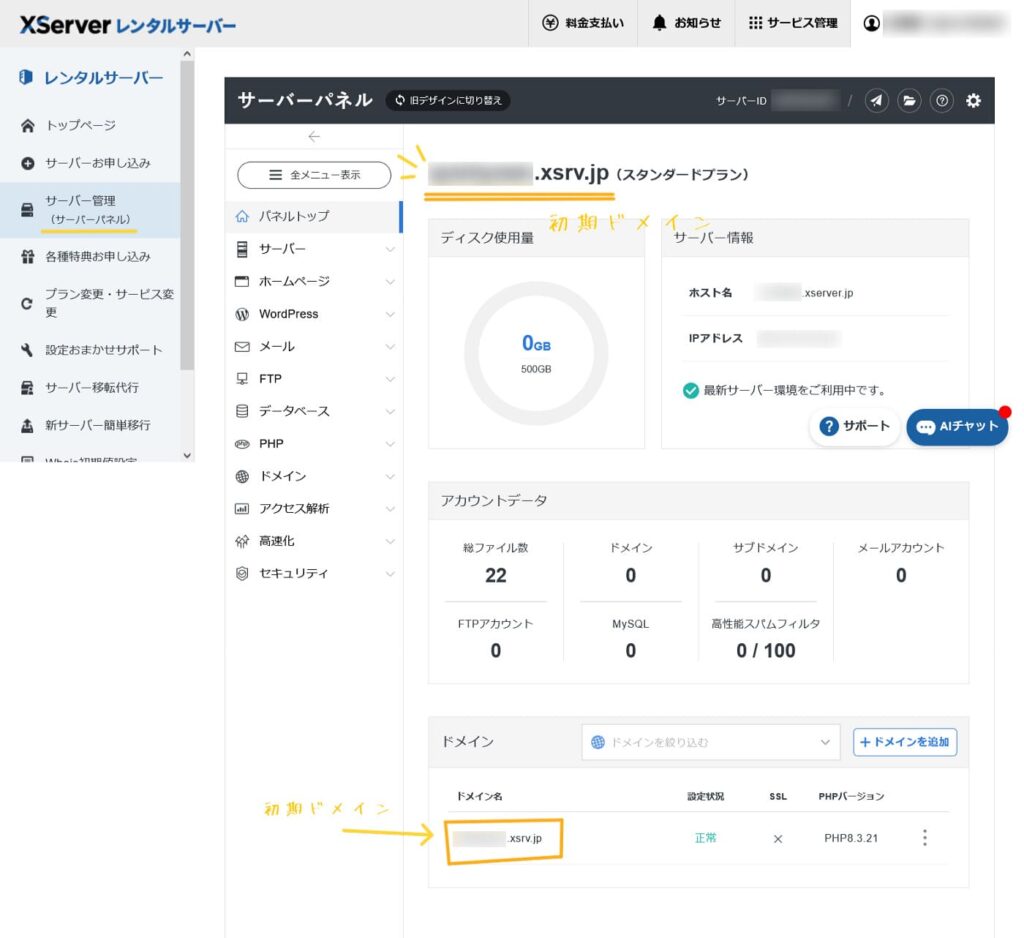Screen dimensions: 1024x938
Task: Open 各種特典お申し込み sidebar item
Action: (x=90, y=257)
